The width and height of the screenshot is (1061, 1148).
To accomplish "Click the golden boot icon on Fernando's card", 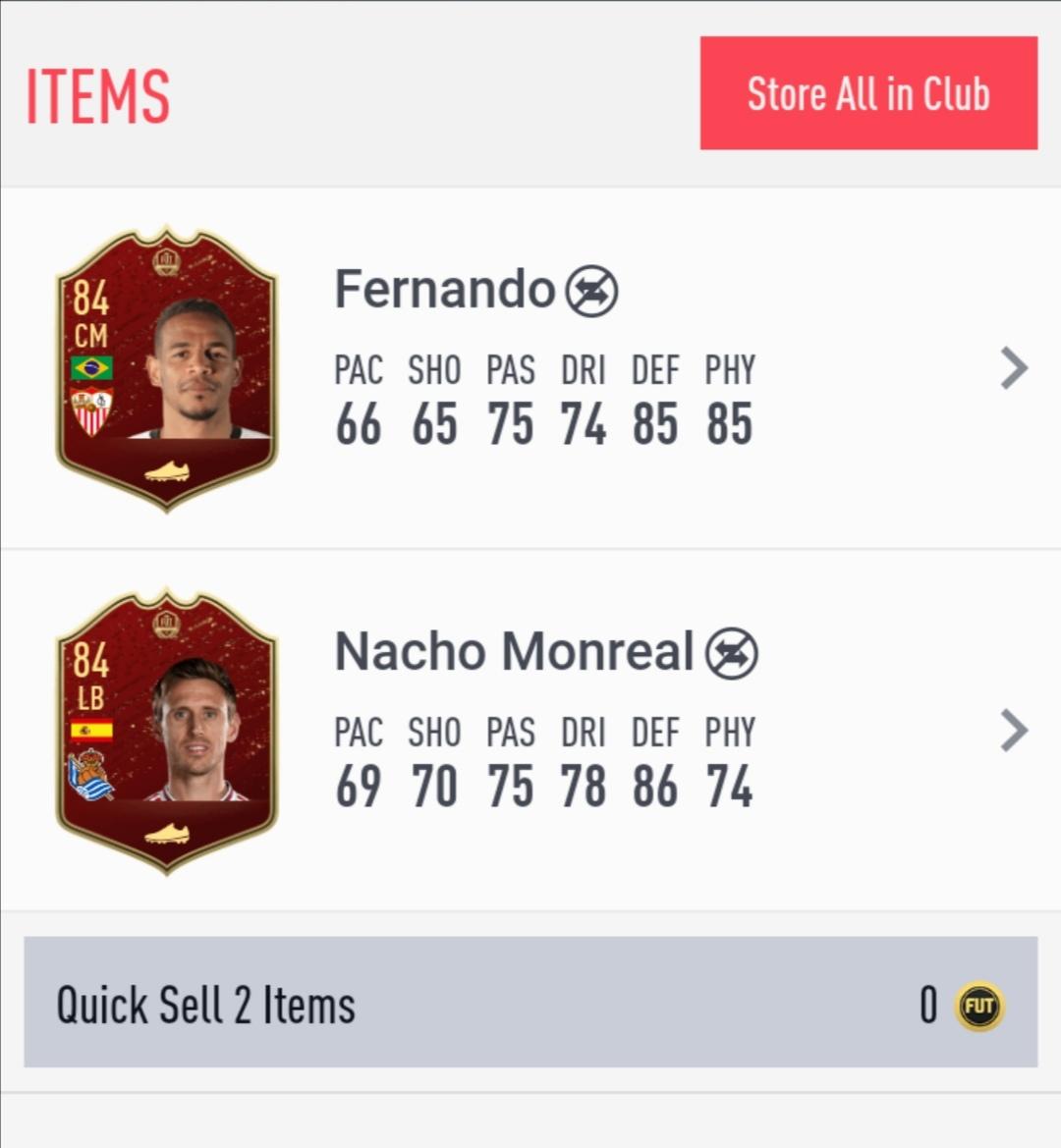I will [x=167, y=470].
